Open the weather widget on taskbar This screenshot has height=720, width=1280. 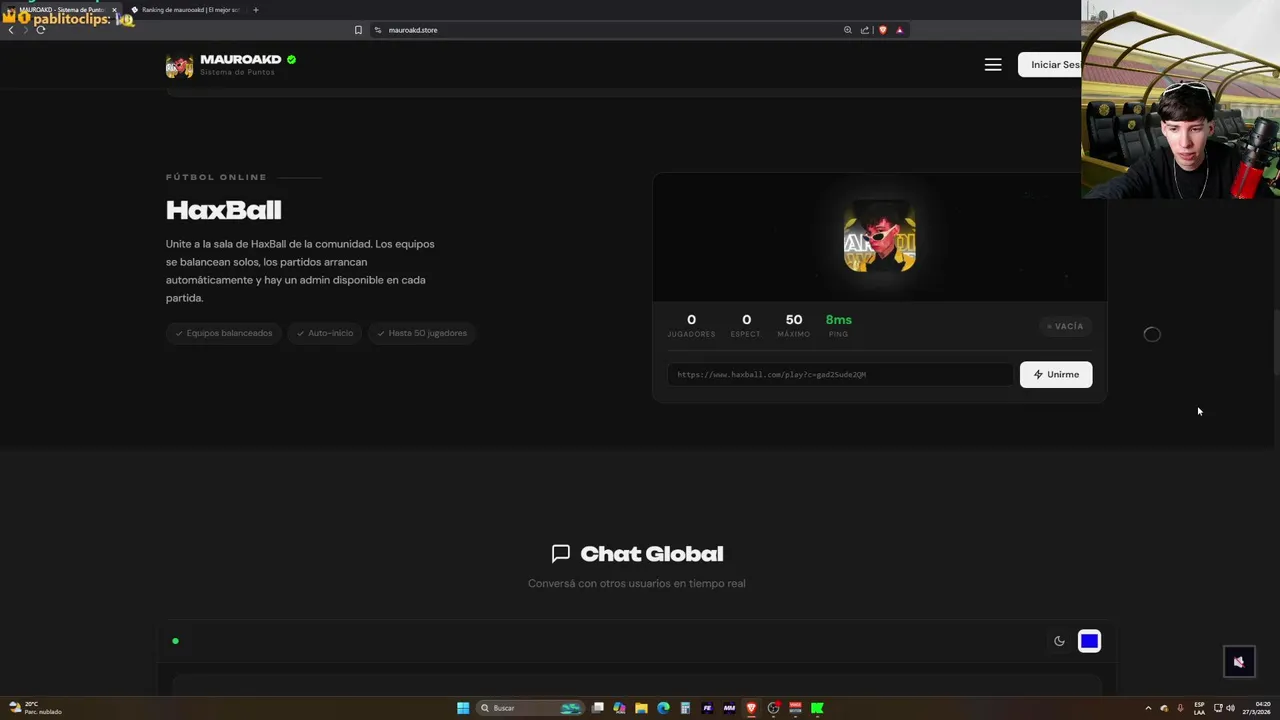[x=35, y=708]
